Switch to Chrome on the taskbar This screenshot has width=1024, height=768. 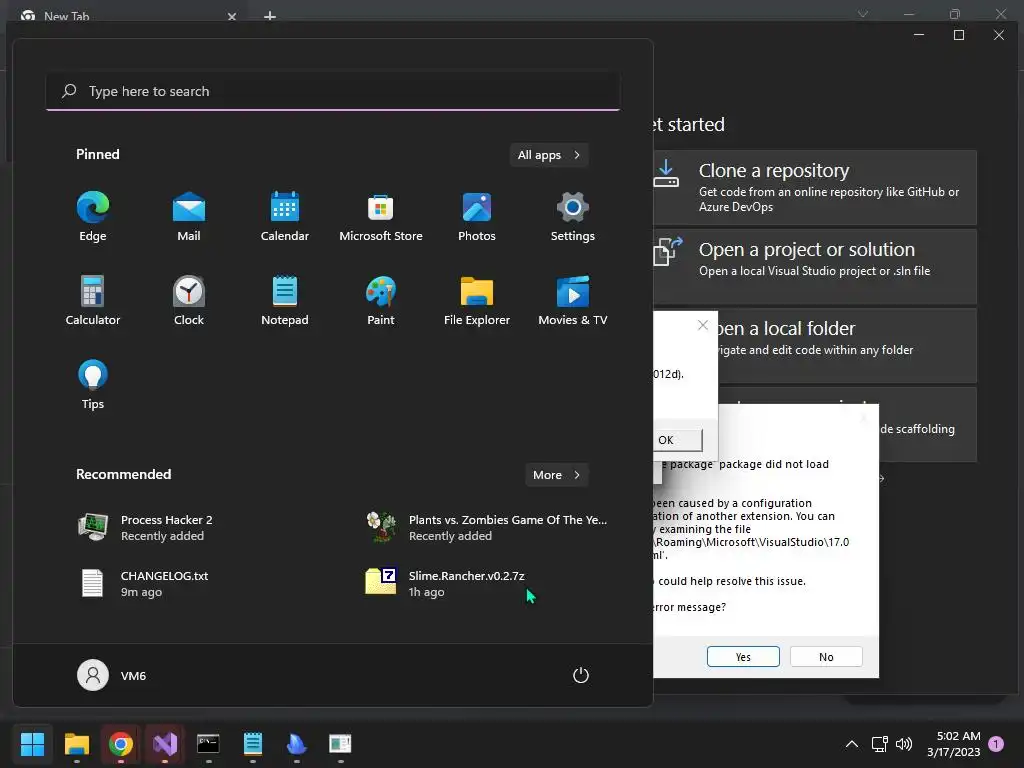point(121,744)
